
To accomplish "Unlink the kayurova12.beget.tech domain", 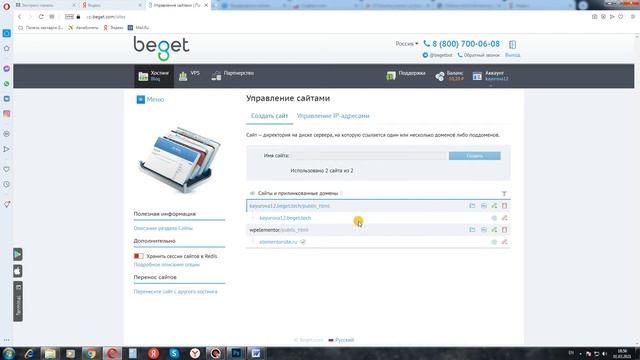I will [x=504, y=218].
